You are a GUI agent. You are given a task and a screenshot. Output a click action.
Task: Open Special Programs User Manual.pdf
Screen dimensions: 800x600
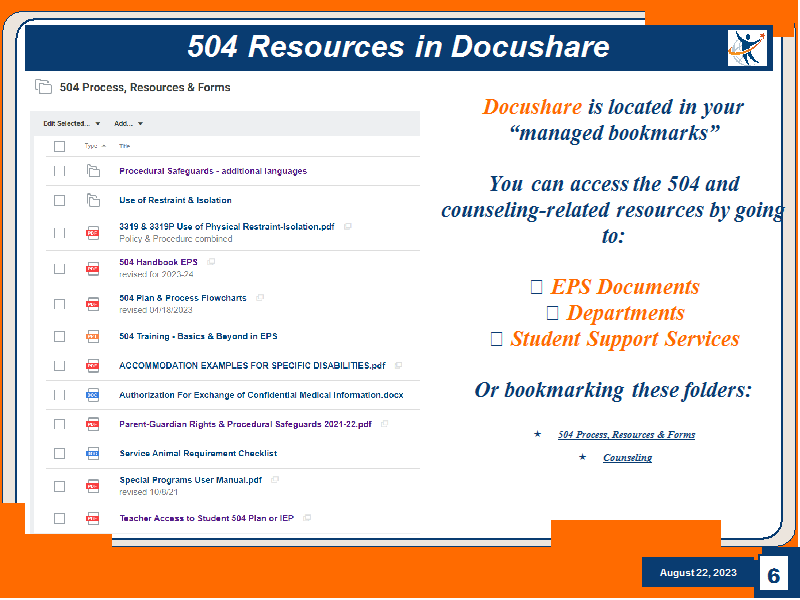190,480
